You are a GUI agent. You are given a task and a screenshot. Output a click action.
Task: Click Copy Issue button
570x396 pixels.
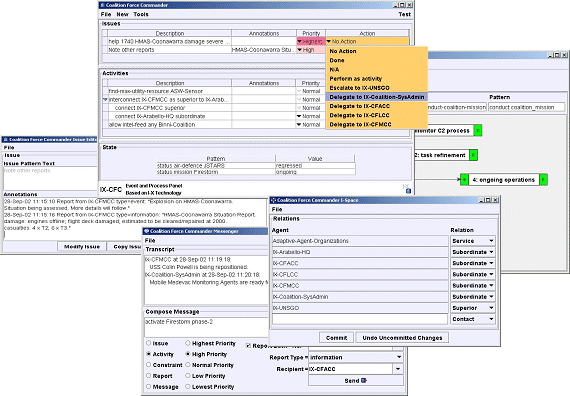click(x=124, y=247)
